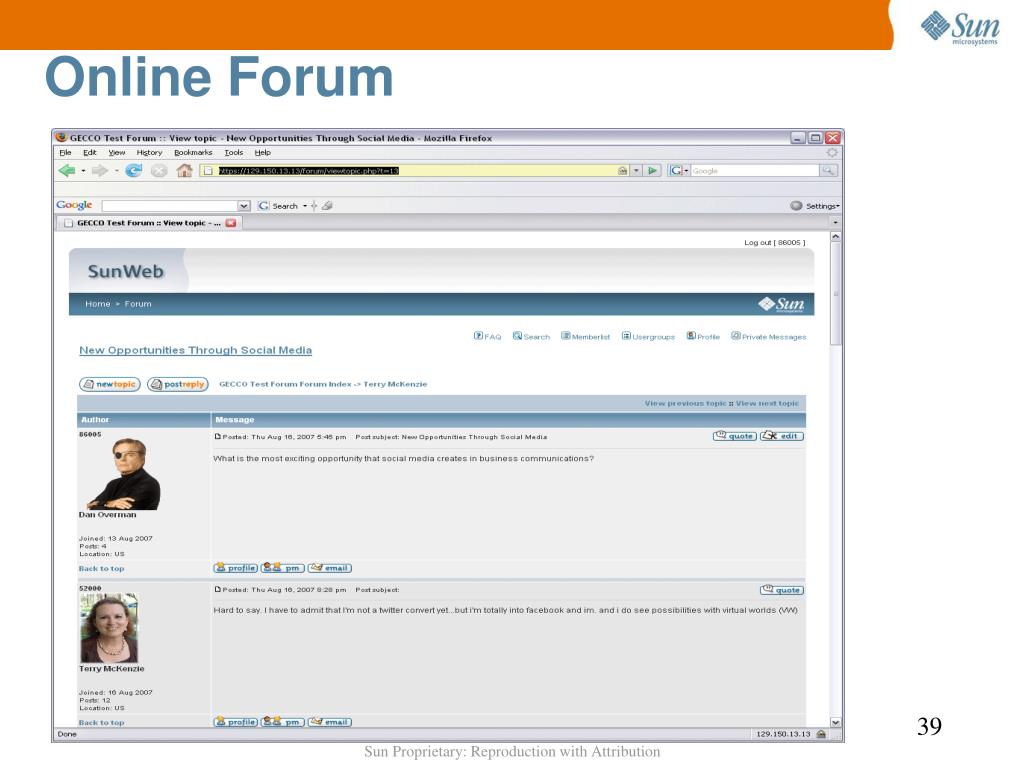Reload the page with the refresh icon
This screenshot has width=1024, height=768.
[x=133, y=170]
